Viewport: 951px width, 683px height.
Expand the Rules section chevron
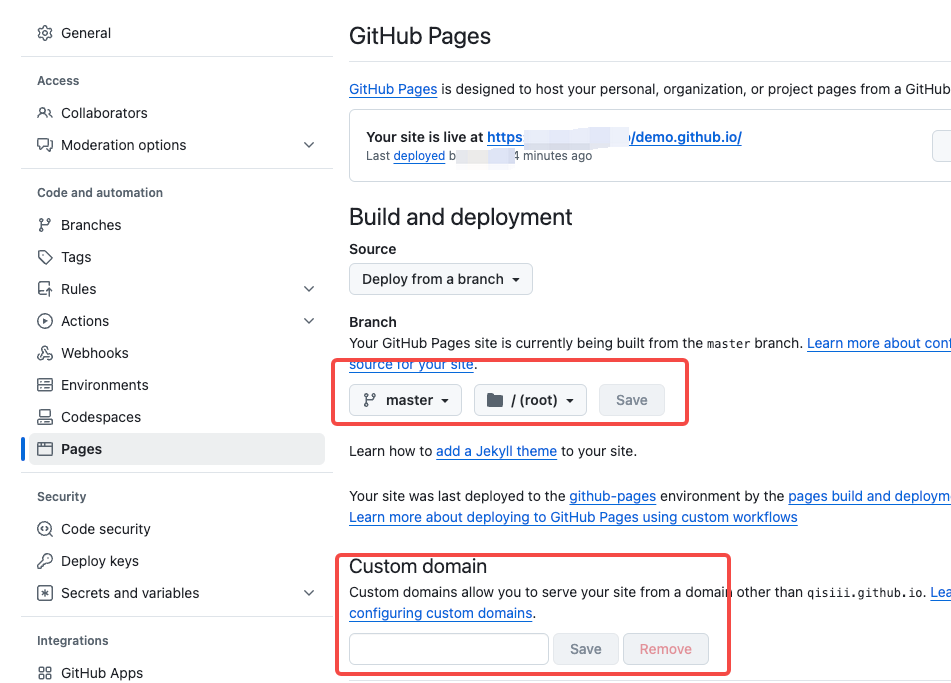coord(309,289)
